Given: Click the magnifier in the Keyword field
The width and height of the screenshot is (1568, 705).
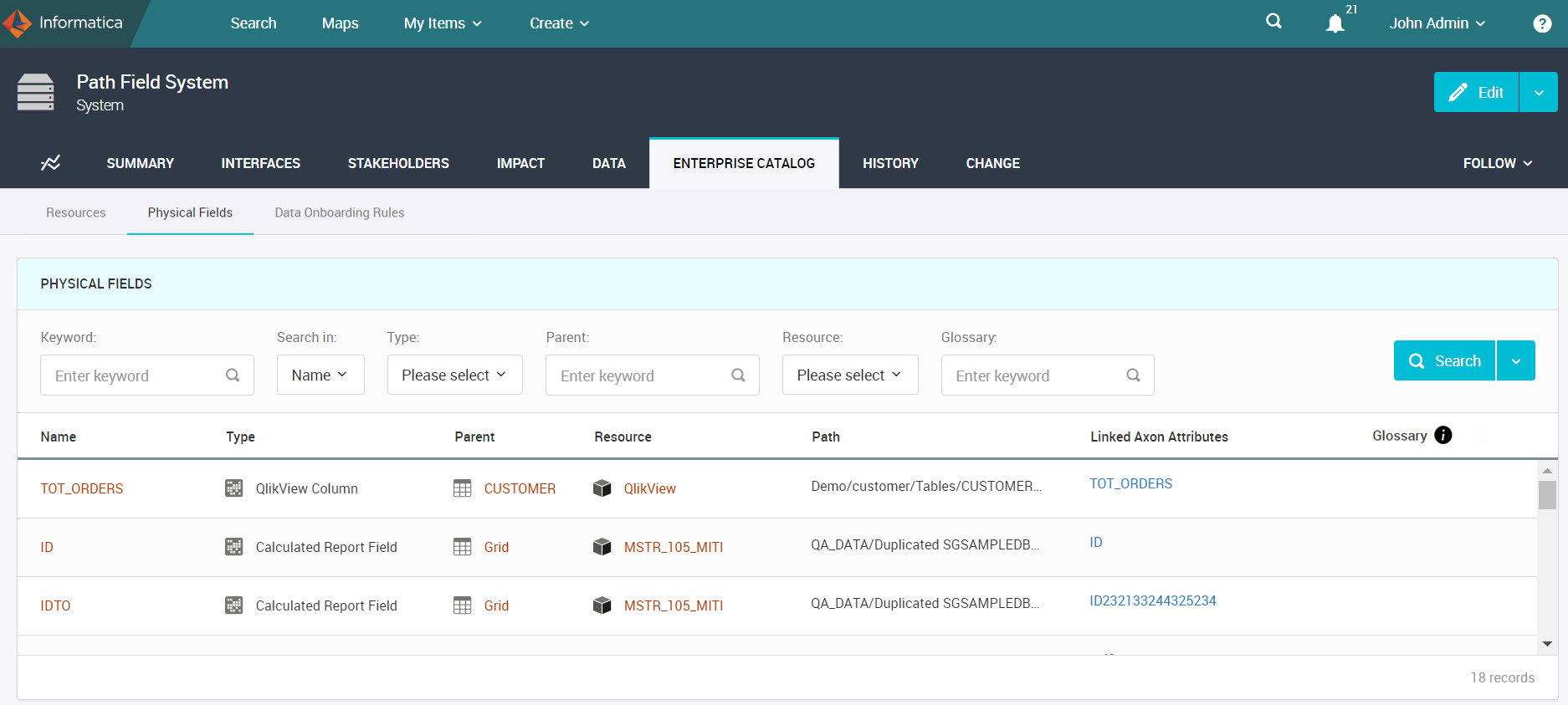Looking at the screenshot, I should click(x=233, y=375).
